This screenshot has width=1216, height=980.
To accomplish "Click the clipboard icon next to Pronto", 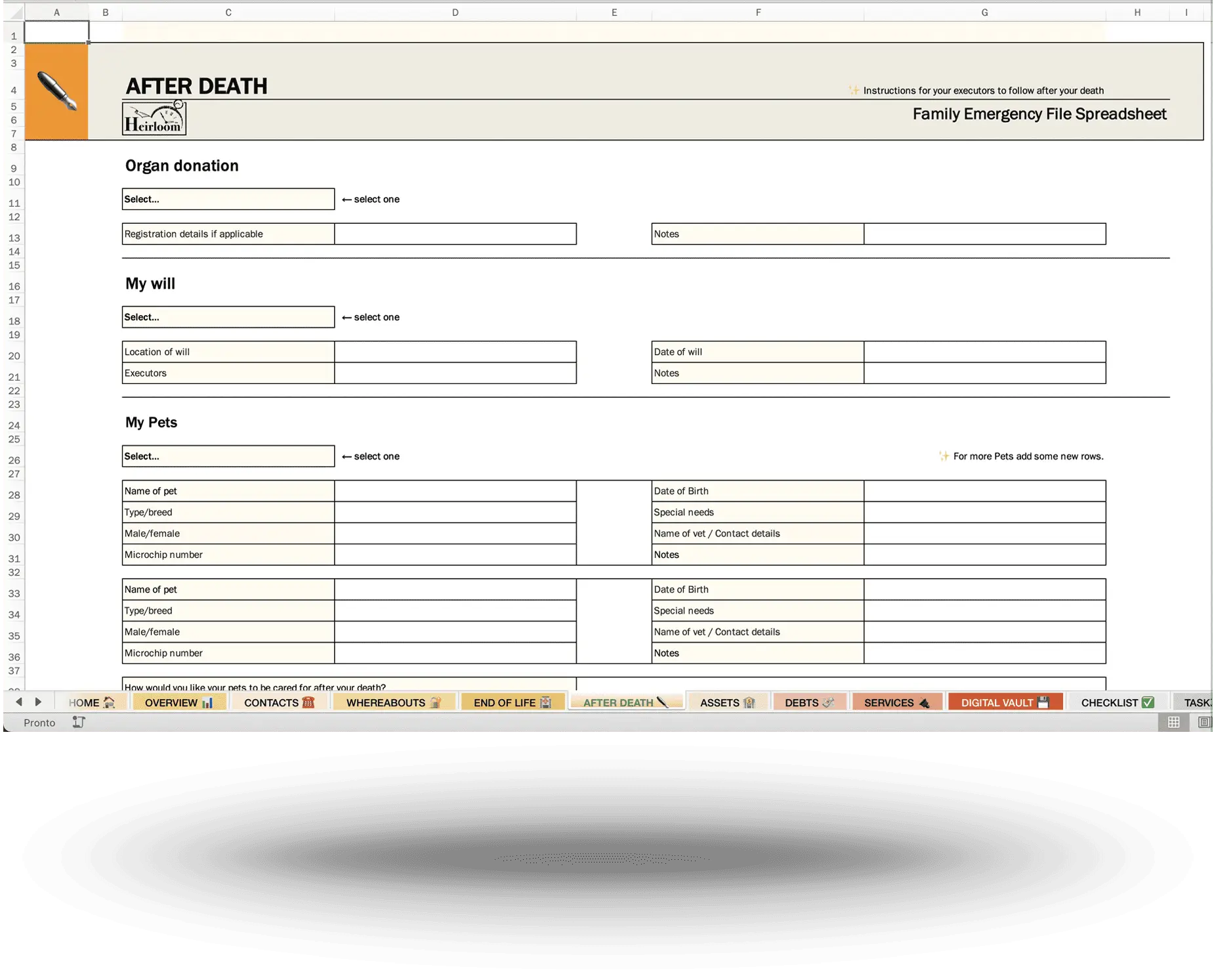I will click(x=78, y=722).
